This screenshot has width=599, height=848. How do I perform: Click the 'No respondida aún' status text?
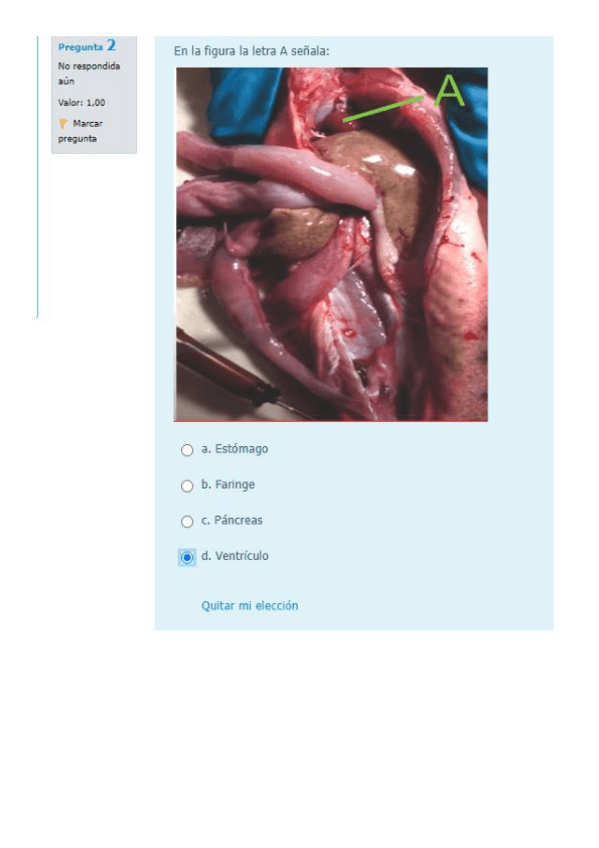pos(89,74)
